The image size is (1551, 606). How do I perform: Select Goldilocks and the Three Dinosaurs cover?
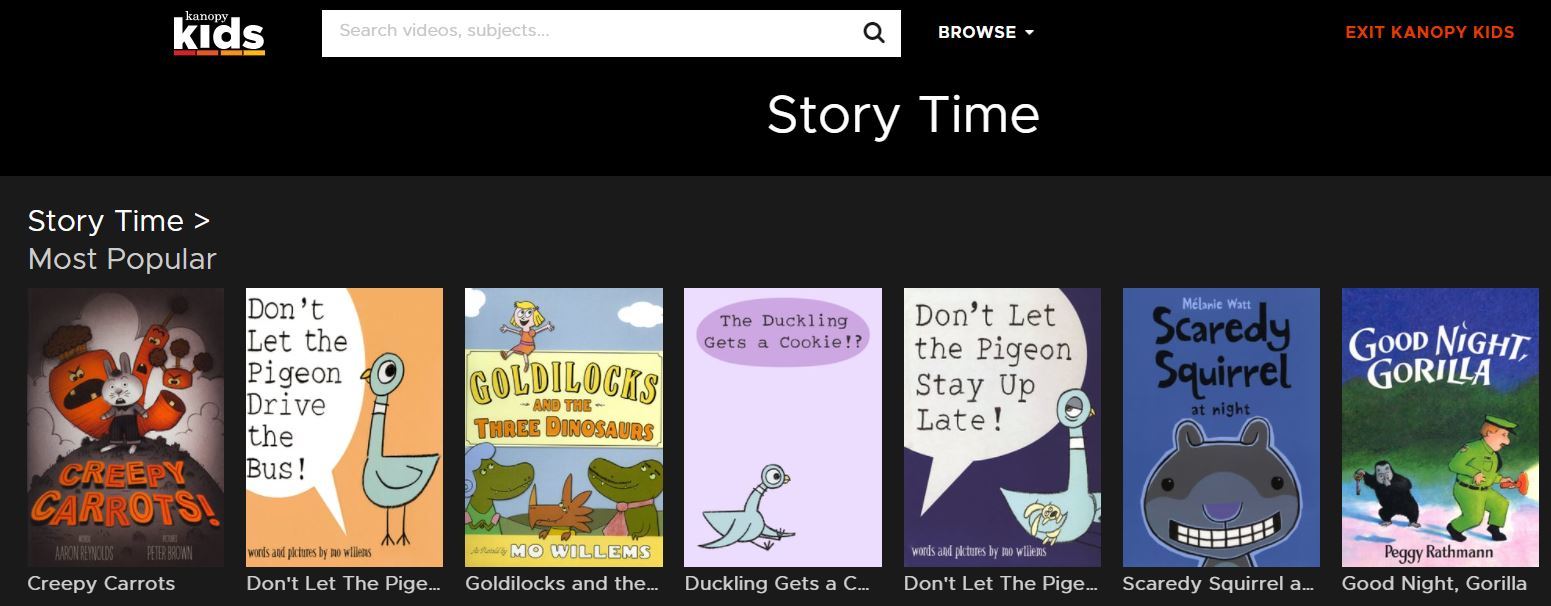(563, 427)
